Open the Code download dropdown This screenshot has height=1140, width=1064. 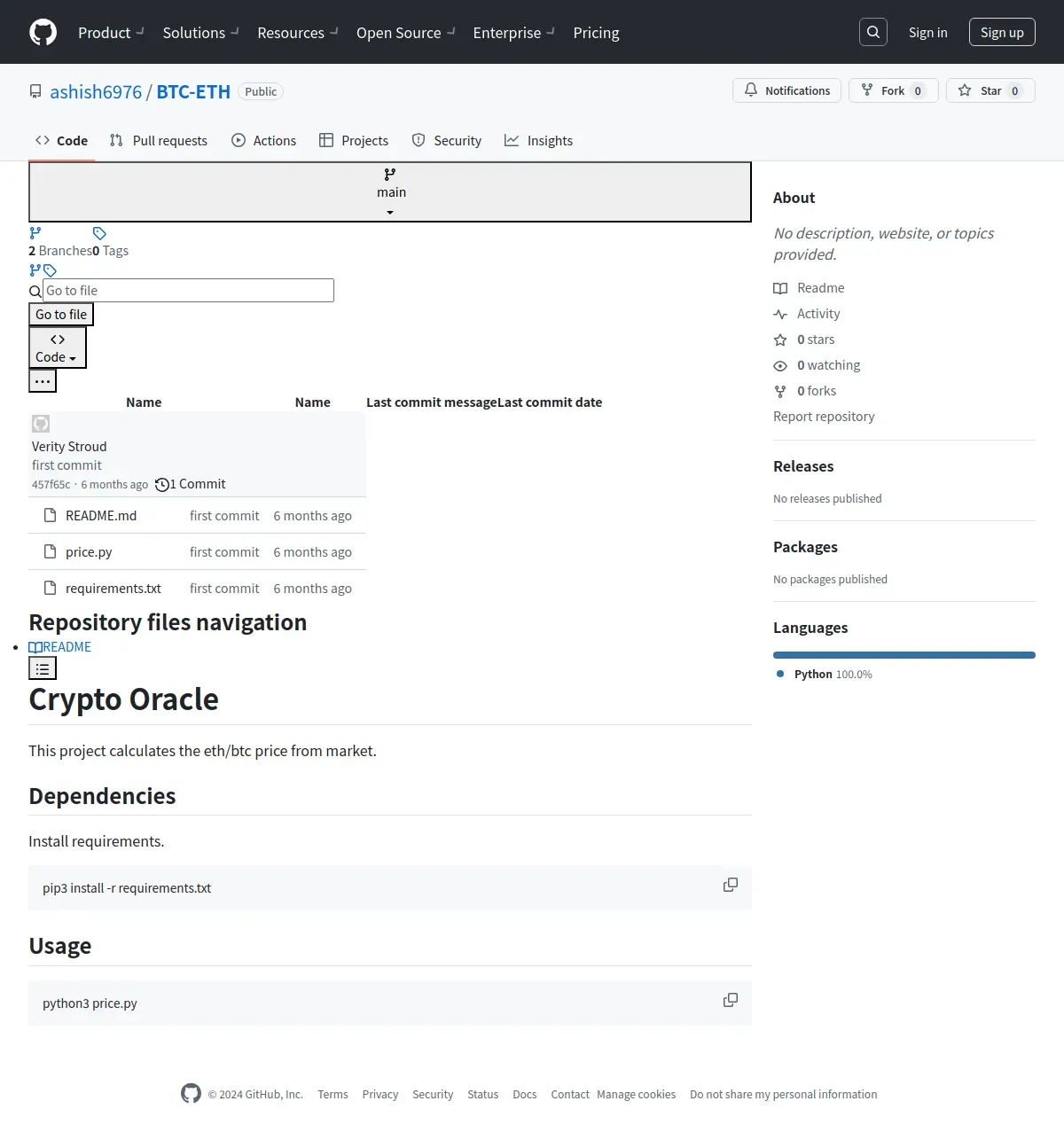pyautogui.click(x=58, y=347)
